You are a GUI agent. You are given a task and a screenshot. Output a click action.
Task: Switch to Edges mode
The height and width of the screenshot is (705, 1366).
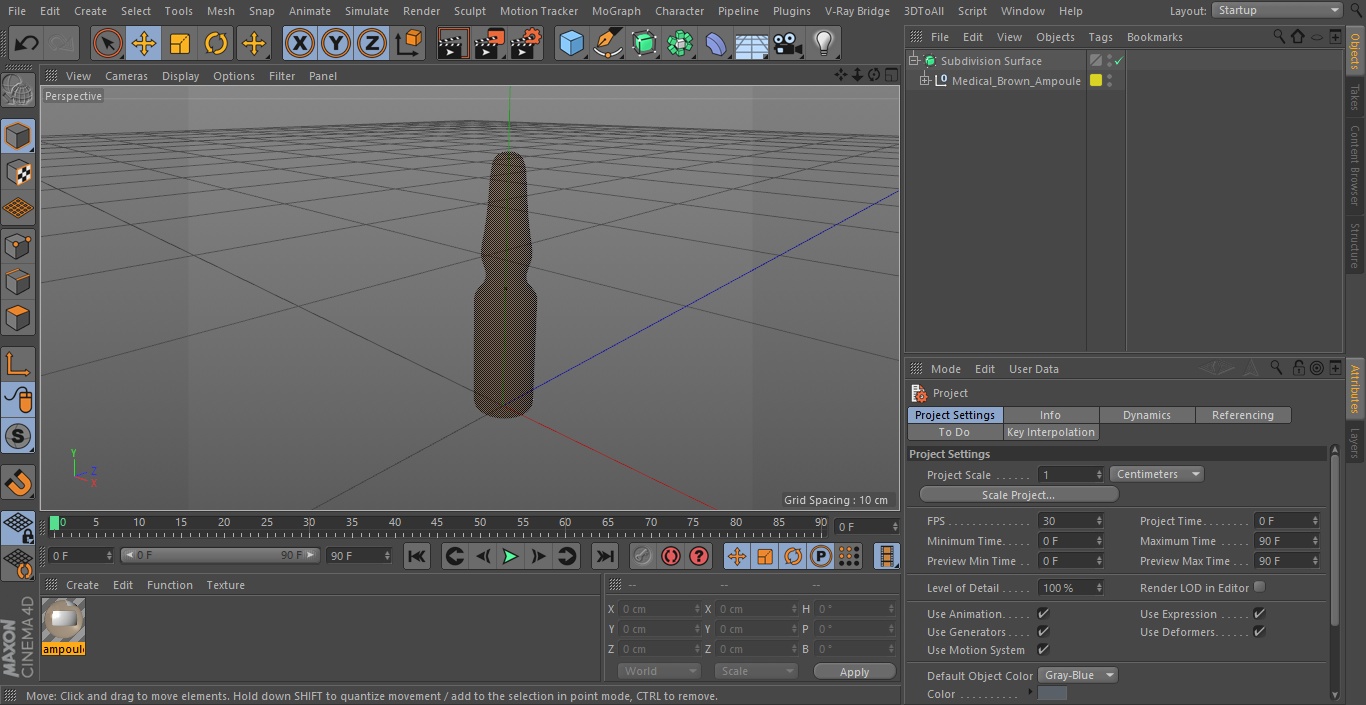point(18,282)
